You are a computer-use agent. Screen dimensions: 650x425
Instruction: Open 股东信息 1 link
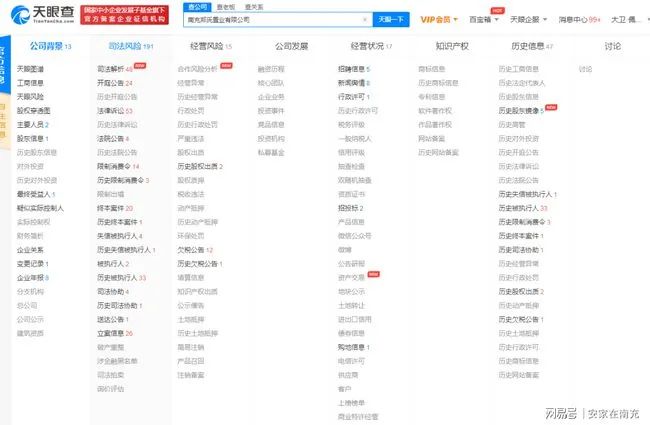[x=33, y=138]
